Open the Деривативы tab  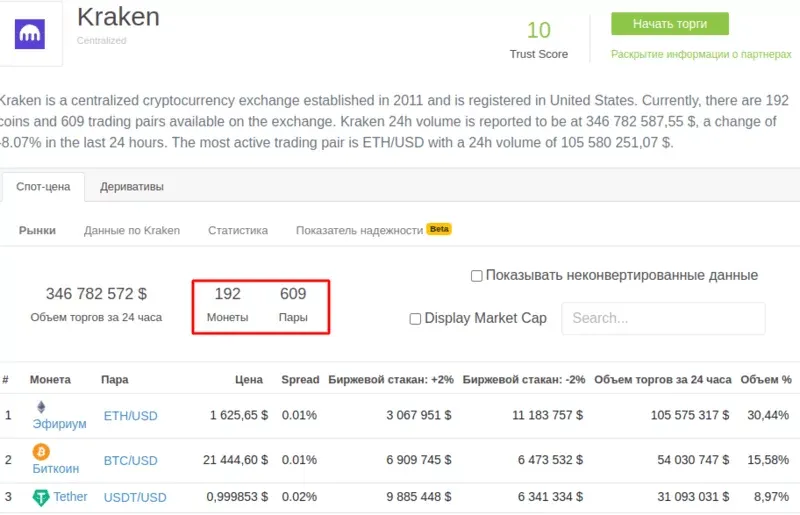pyautogui.click(x=132, y=187)
